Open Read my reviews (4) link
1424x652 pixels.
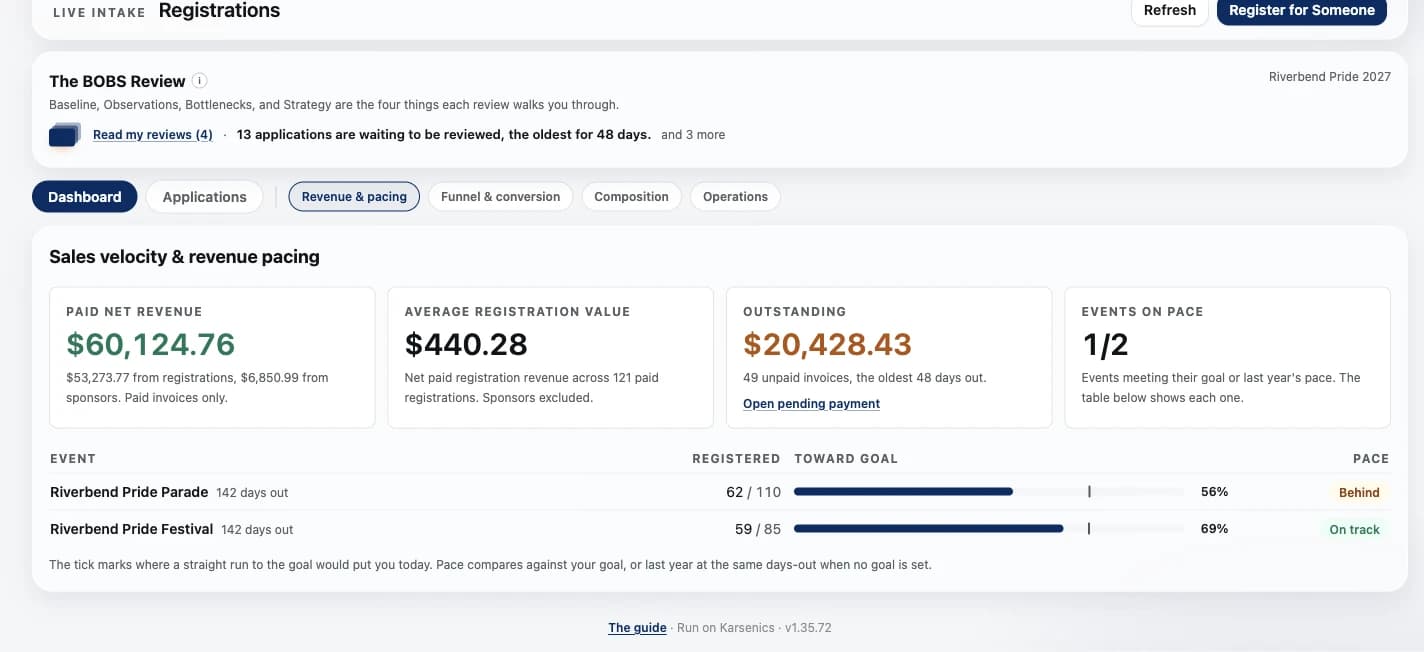[153, 135]
